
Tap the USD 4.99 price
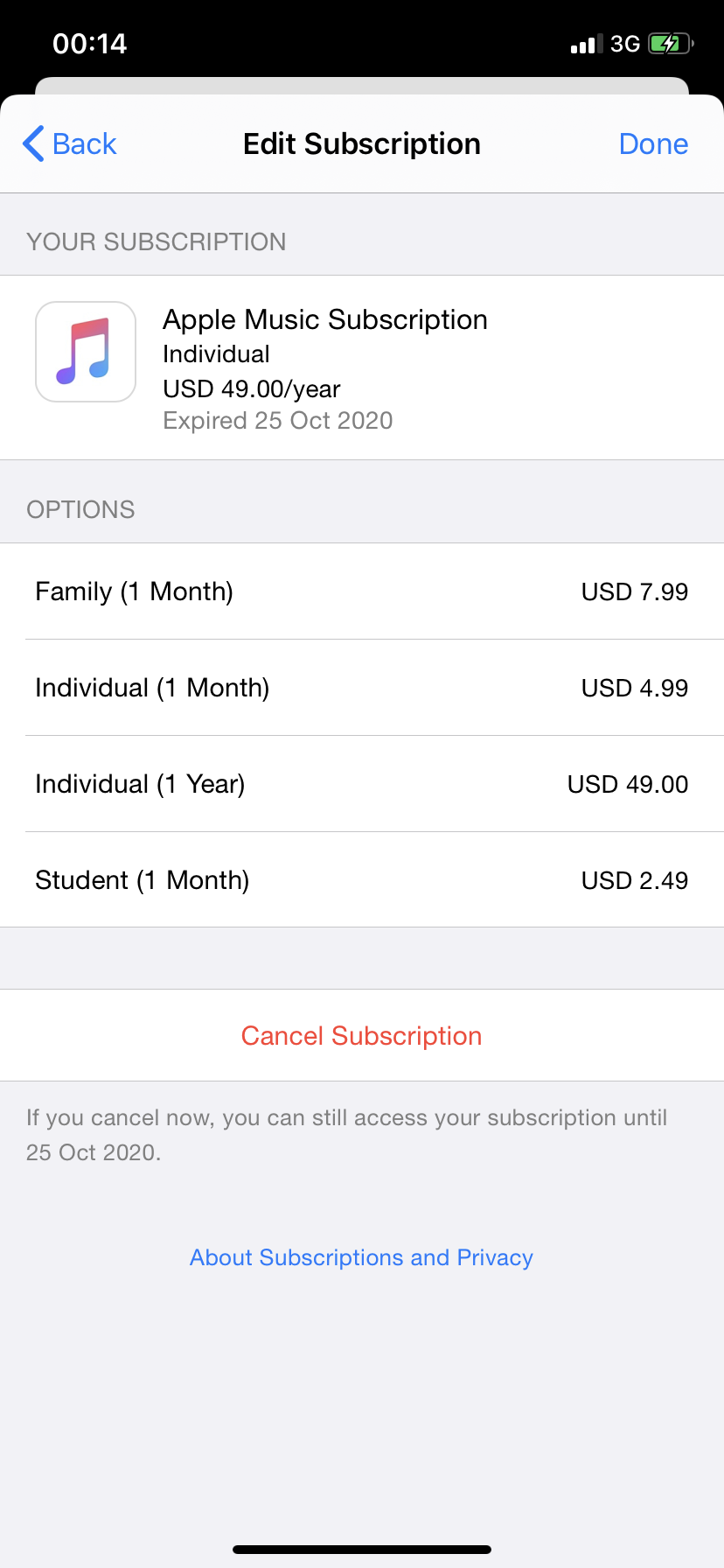click(635, 688)
